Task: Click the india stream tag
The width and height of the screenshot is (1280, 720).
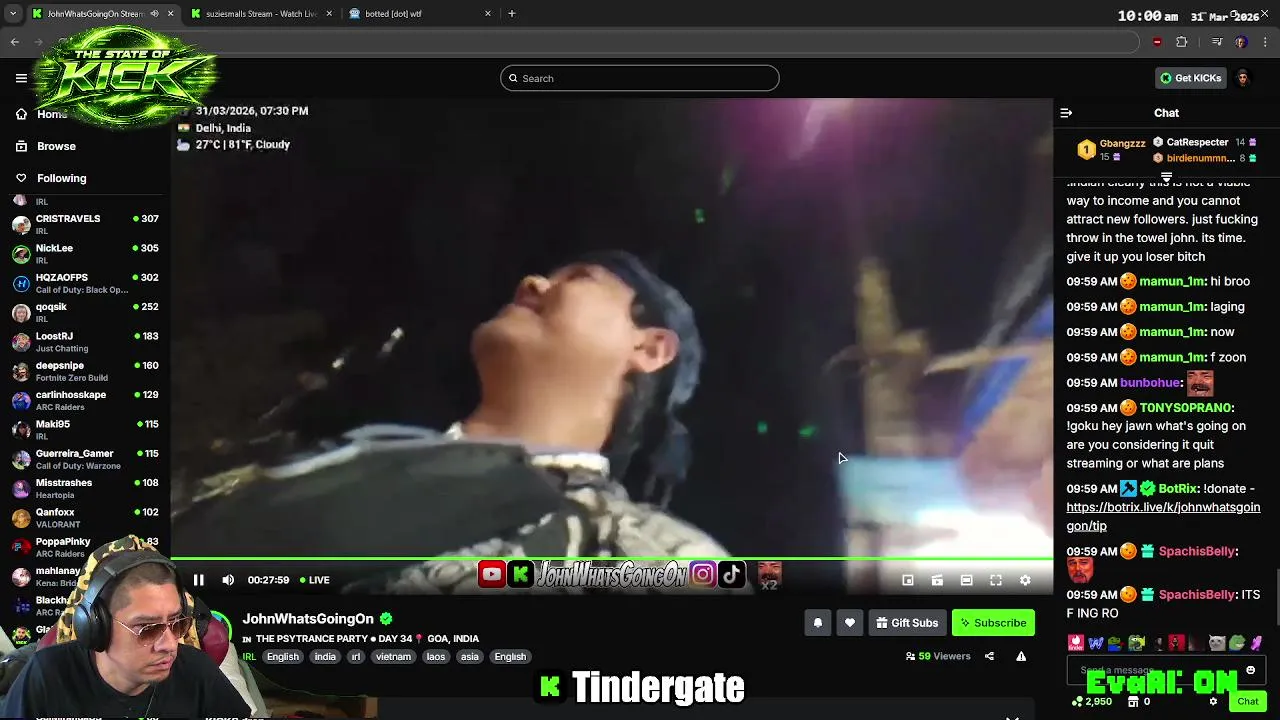Action: click(325, 657)
